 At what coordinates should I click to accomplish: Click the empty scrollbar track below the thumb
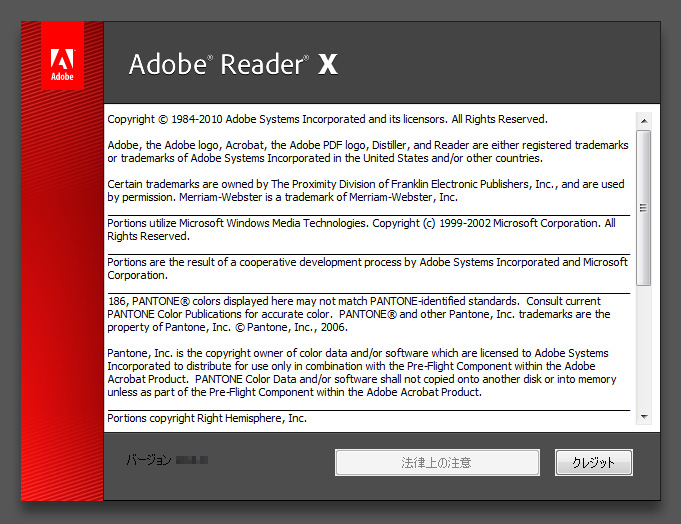[x=644, y=350]
